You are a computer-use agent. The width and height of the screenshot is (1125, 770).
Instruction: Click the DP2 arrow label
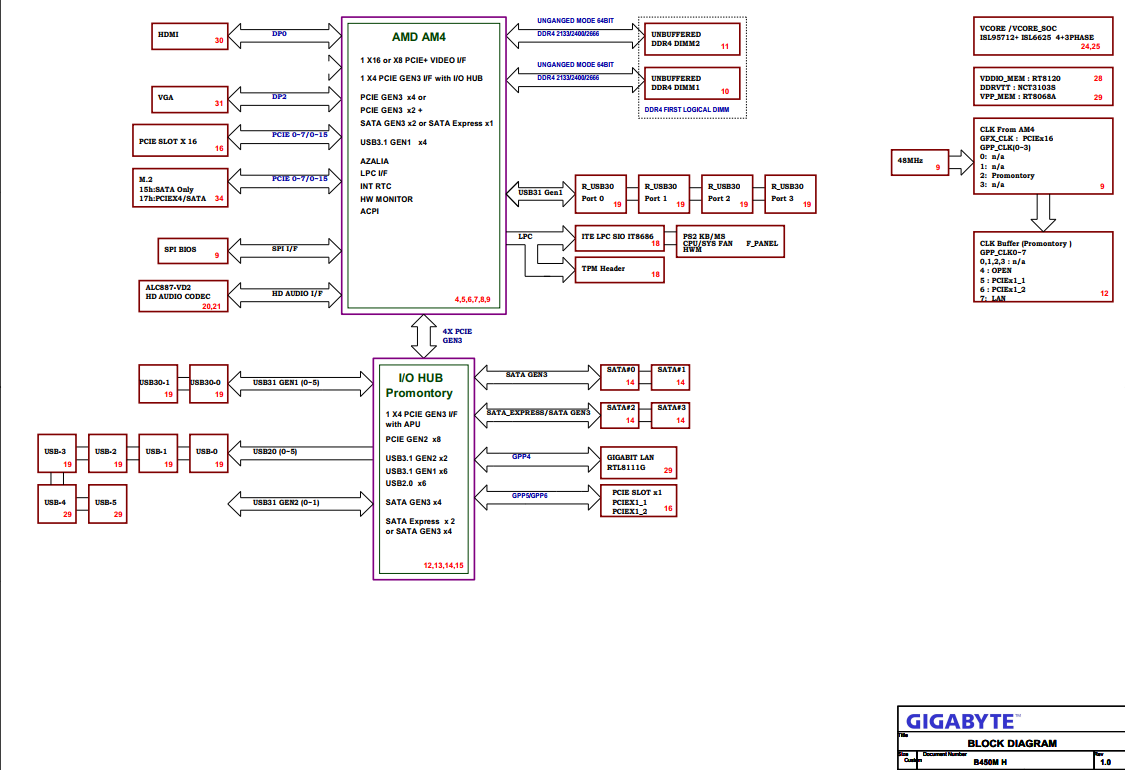click(279, 96)
